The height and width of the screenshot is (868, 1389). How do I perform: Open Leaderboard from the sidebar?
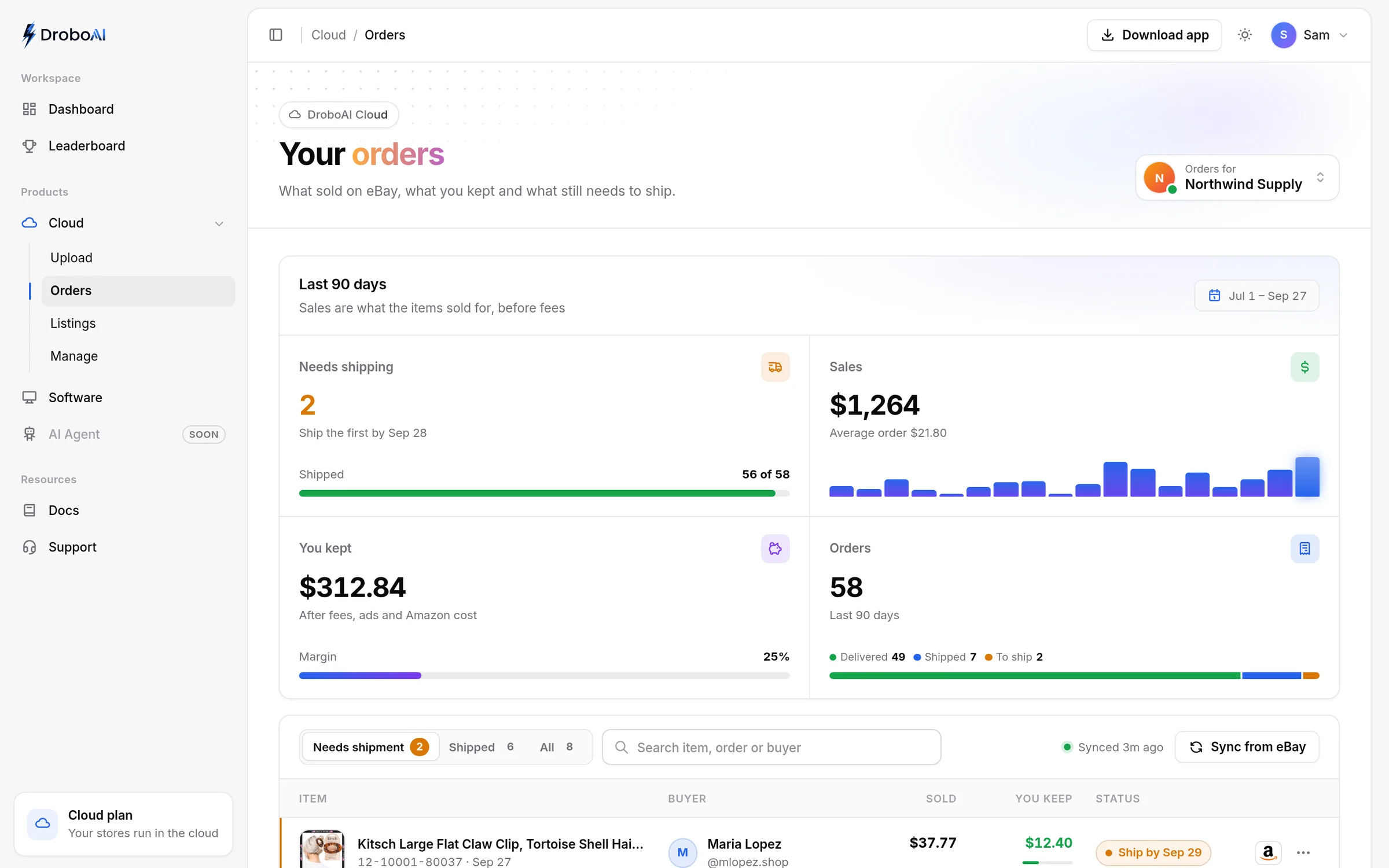tap(123, 146)
